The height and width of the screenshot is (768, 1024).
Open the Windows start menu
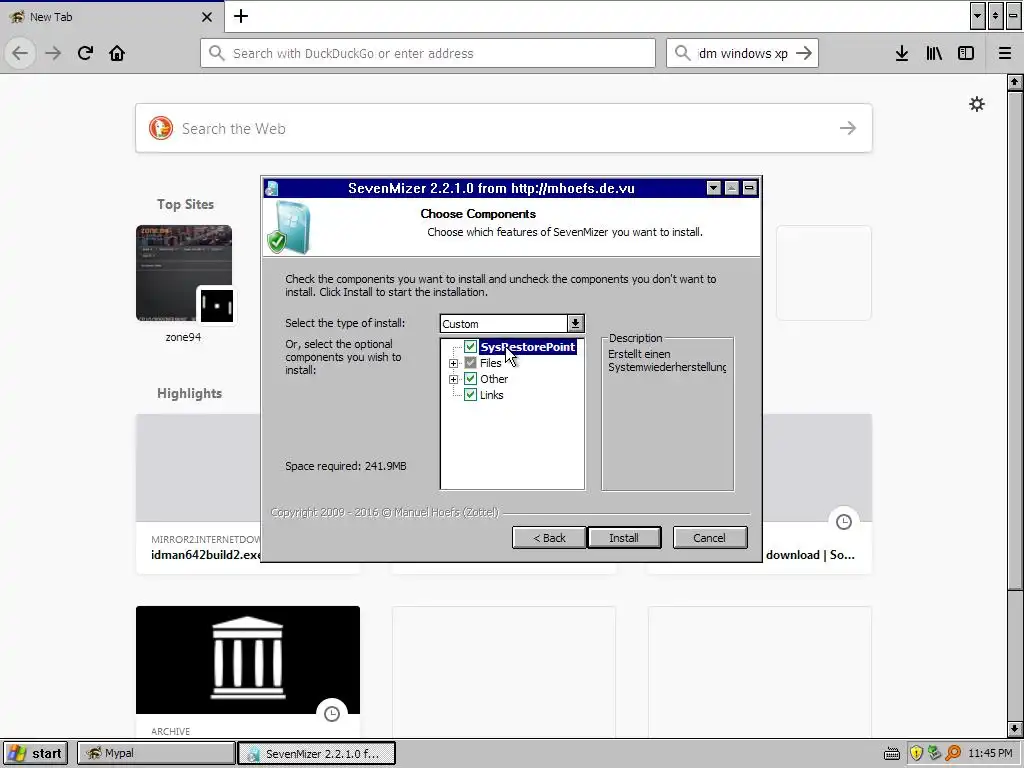pos(37,753)
